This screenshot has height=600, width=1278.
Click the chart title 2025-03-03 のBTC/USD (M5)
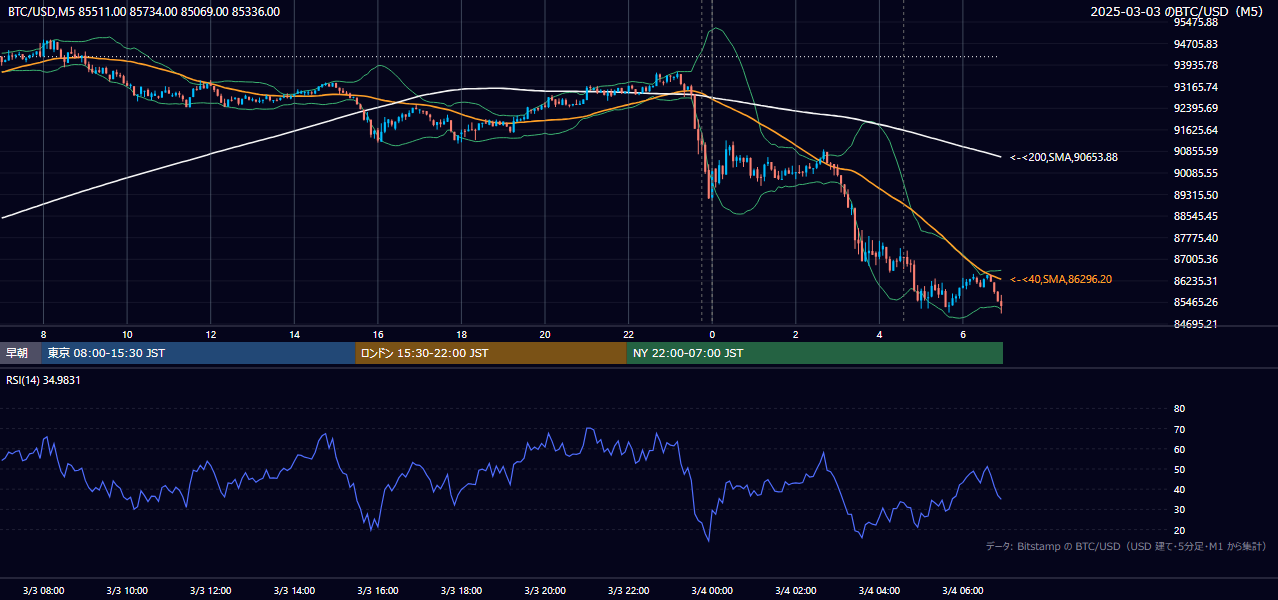(1179, 12)
